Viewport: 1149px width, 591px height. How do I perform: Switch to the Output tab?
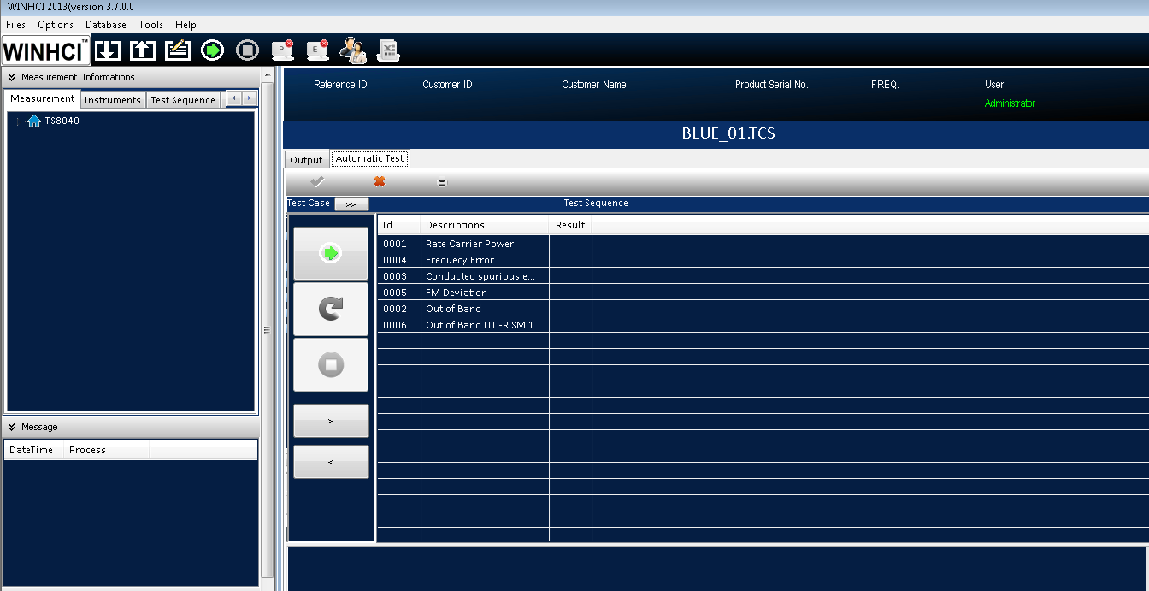coord(306,160)
